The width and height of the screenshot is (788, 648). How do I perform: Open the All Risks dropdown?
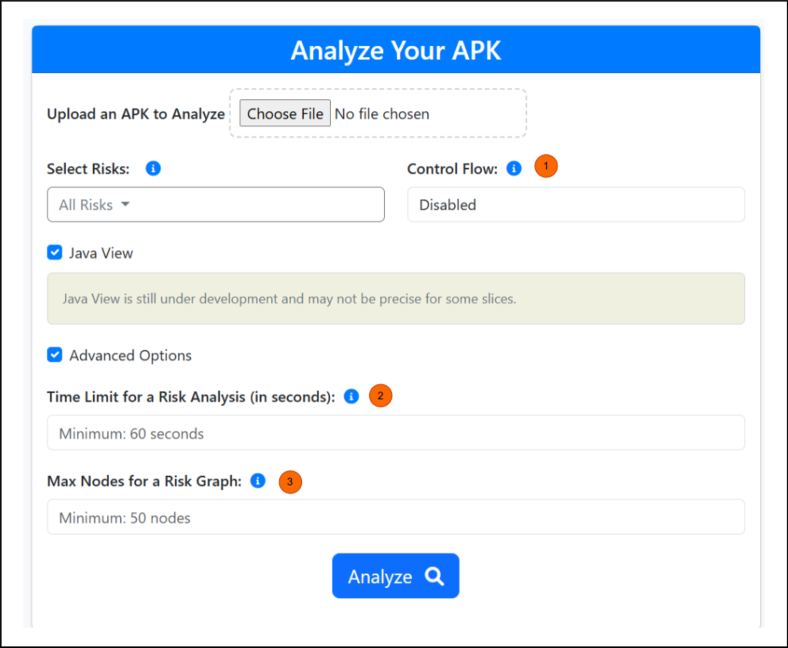point(215,204)
